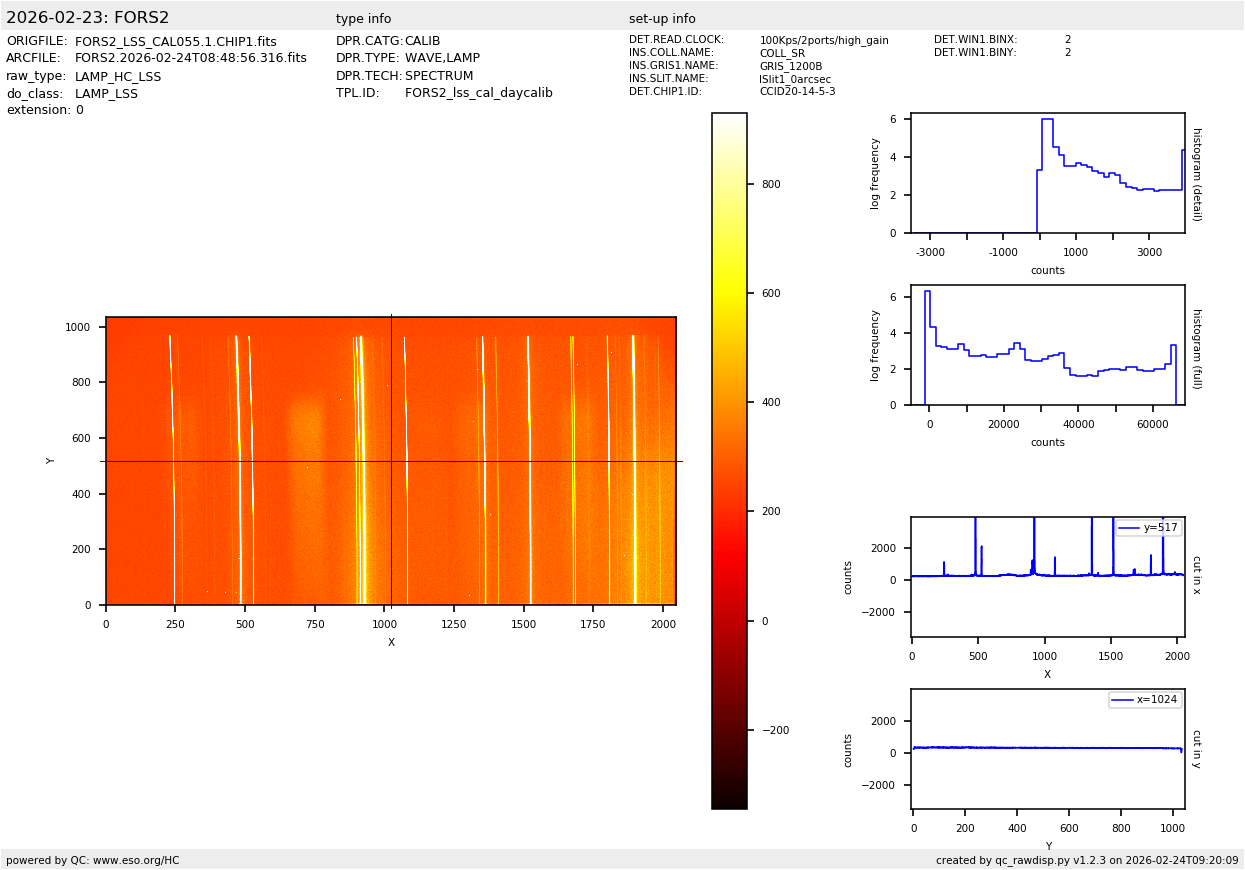
Task: Click the grism name GRIS_1200B
Action: (790, 66)
